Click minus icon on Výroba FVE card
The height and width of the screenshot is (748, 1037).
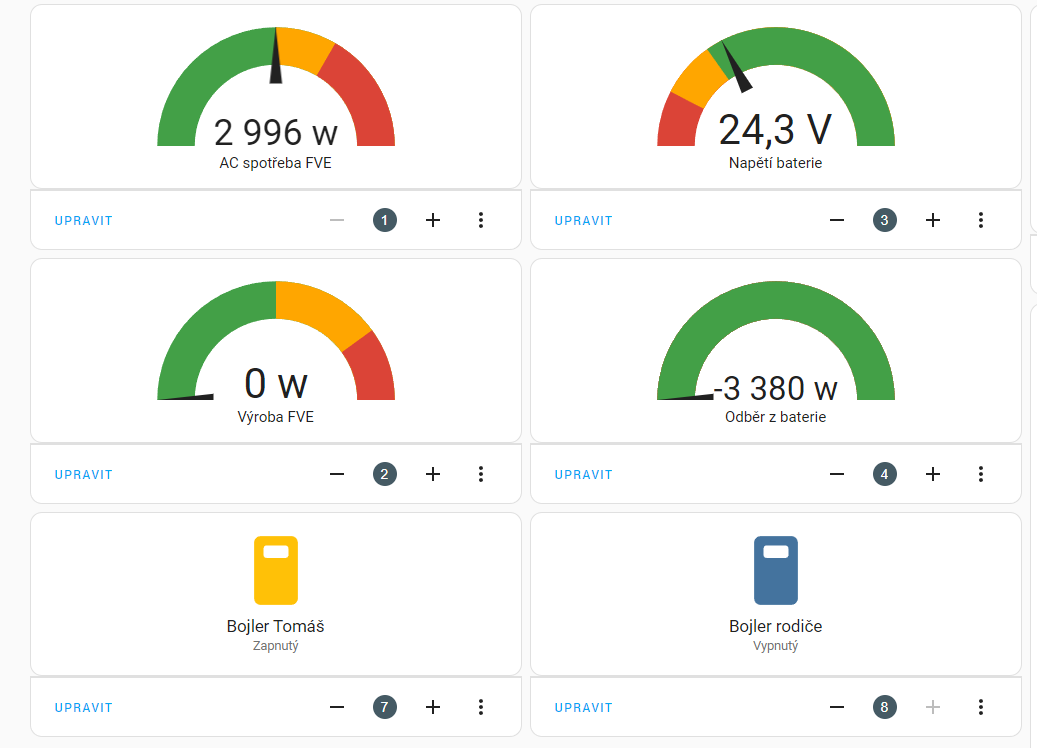click(337, 474)
